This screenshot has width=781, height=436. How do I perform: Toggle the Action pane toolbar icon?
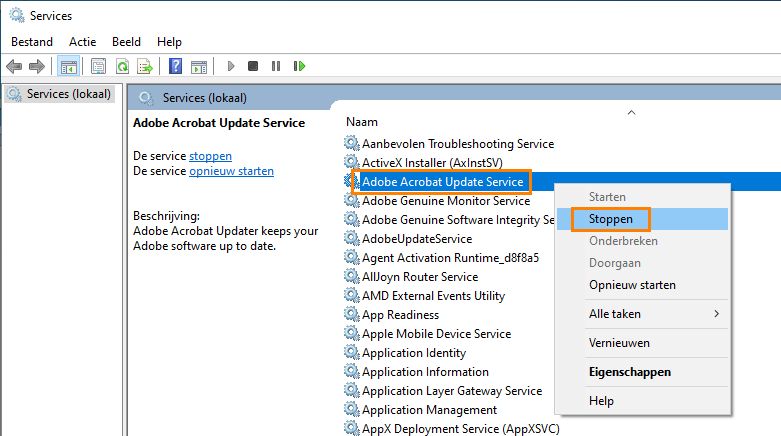click(x=199, y=66)
